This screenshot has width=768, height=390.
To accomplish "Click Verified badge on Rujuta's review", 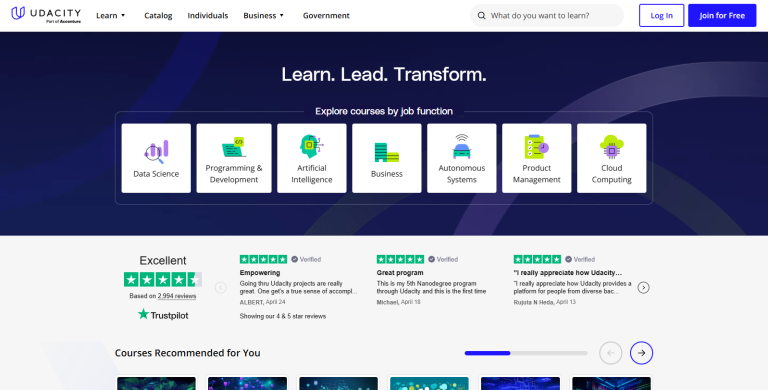I will pos(580,259).
